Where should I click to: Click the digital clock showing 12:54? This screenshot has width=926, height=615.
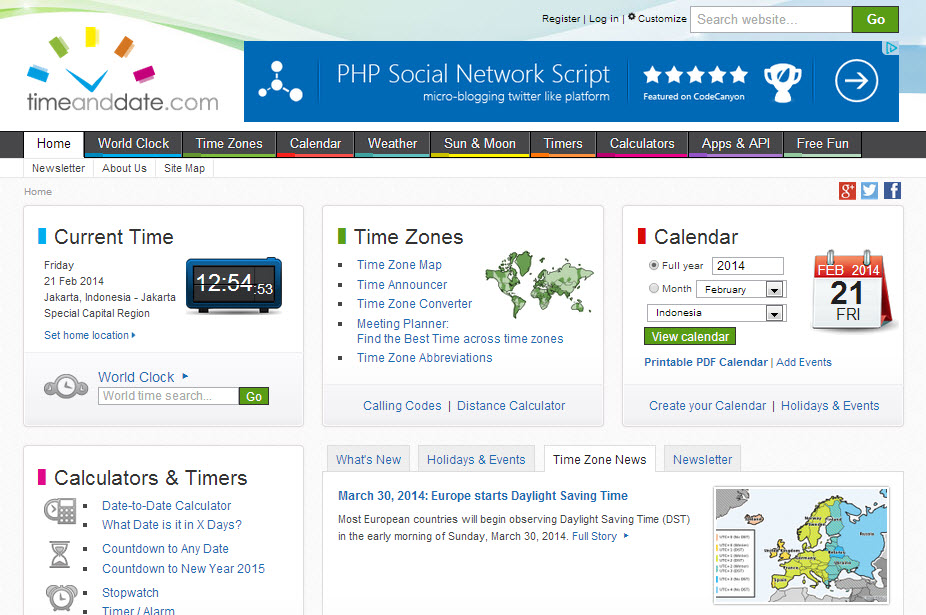[x=234, y=285]
